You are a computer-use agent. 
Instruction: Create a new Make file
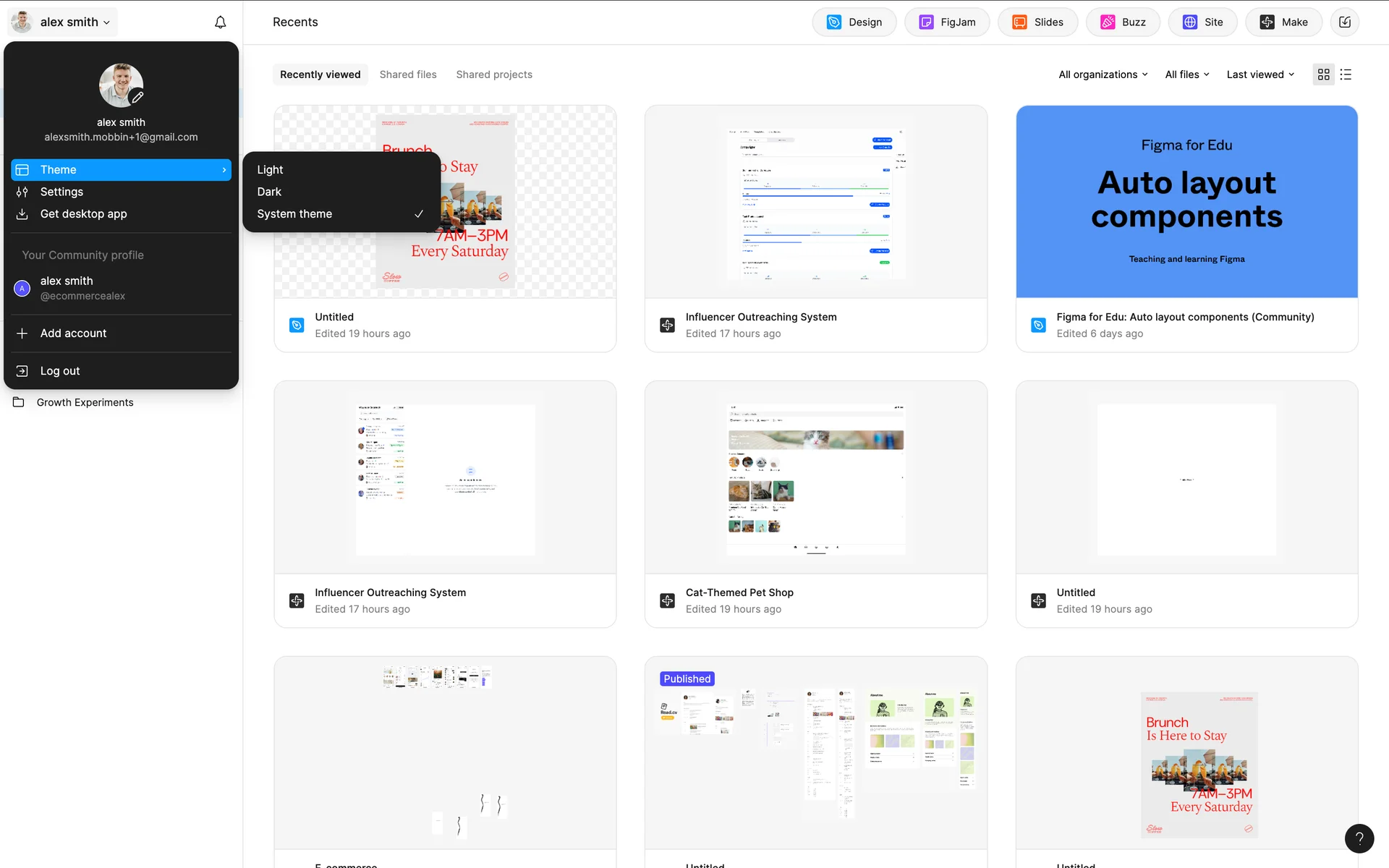[x=1283, y=22]
